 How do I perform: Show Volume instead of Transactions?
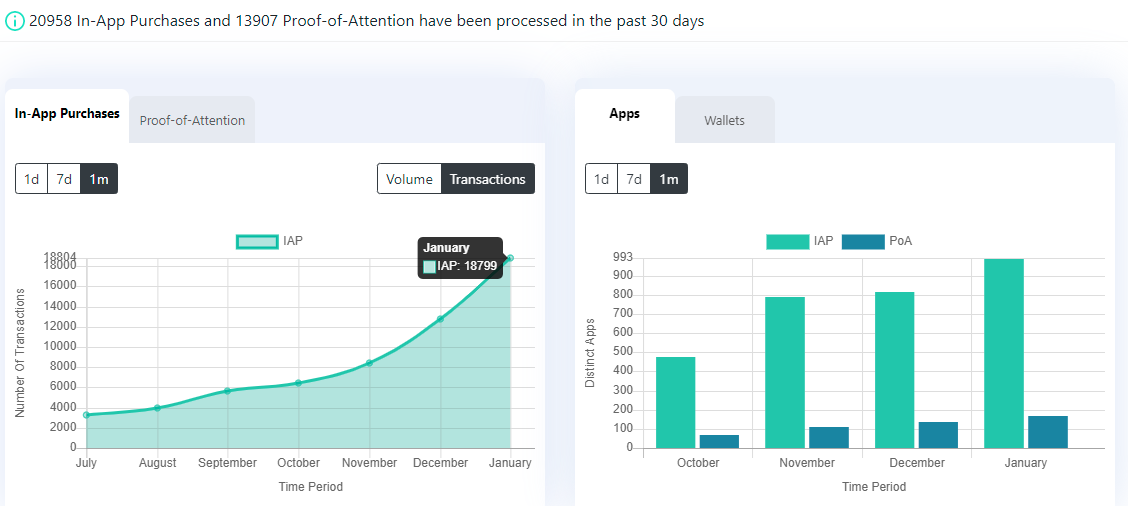[x=409, y=179]
